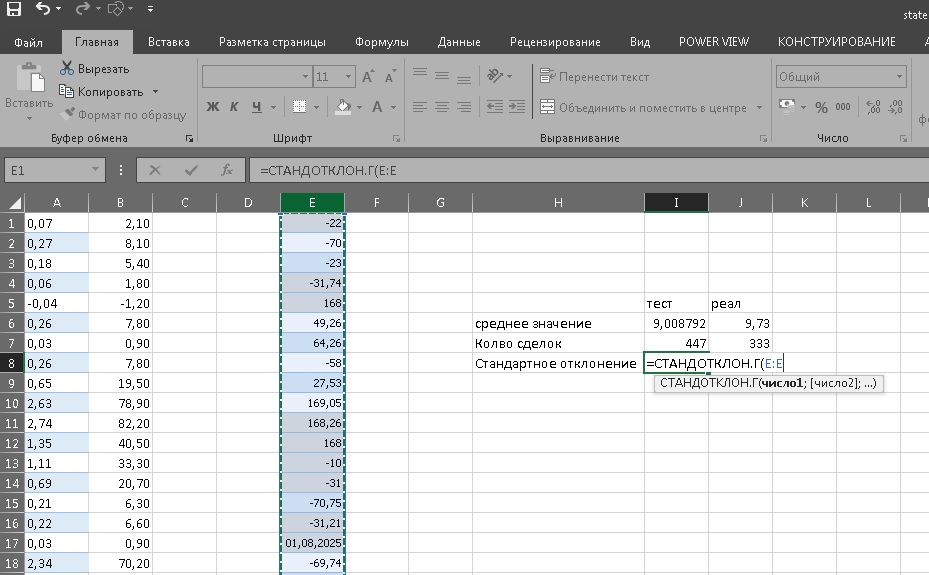Confirm formula entry with checkmark

(191, 171)
